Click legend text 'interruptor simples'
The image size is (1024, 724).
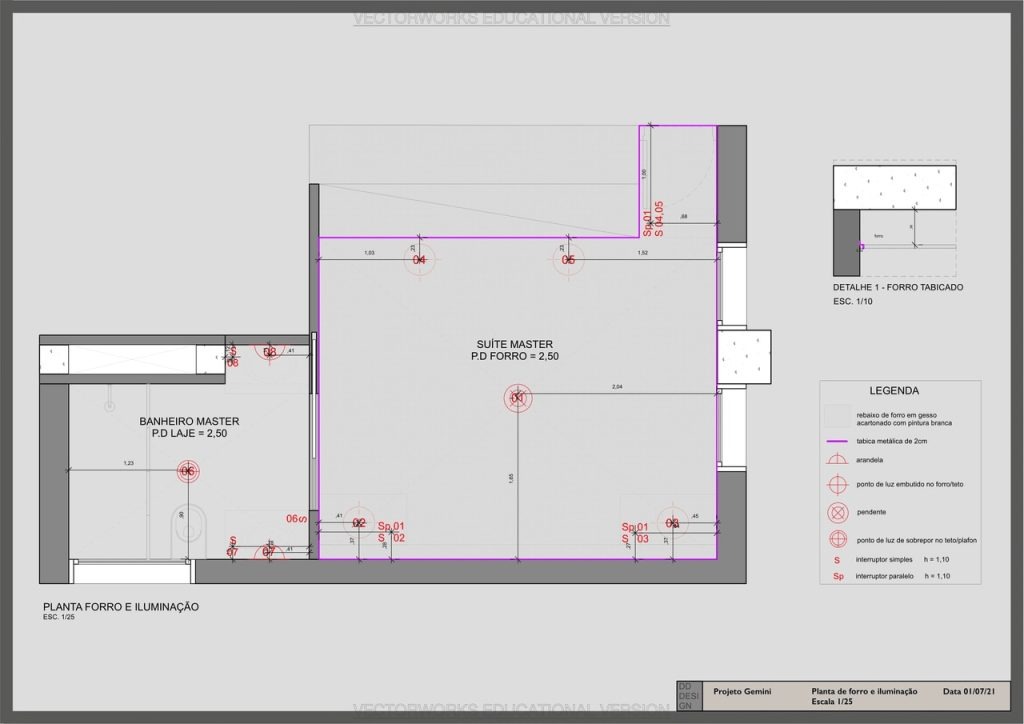[x=884, y=560]
